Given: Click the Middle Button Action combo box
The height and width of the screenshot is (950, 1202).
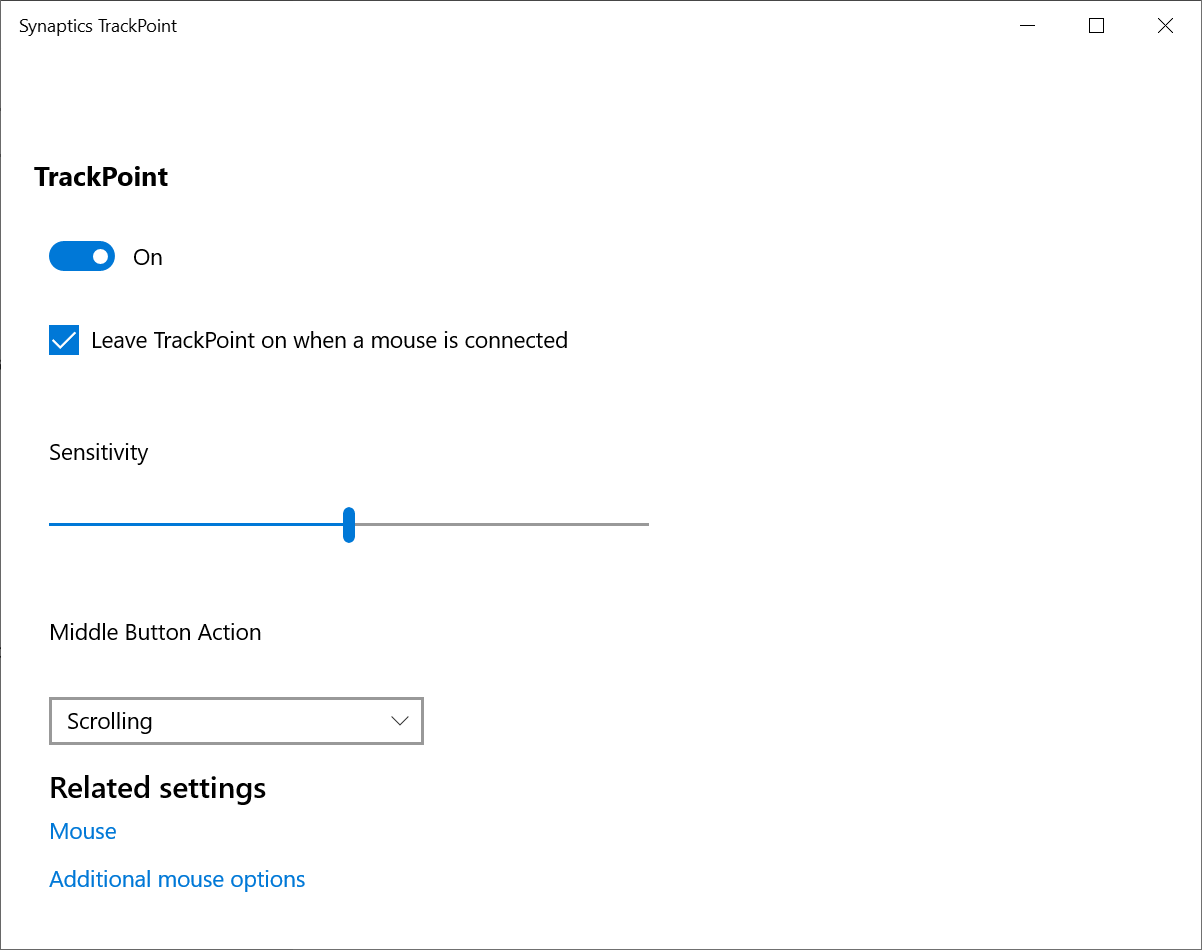Looking at the screenshot, I should point(236,720).
